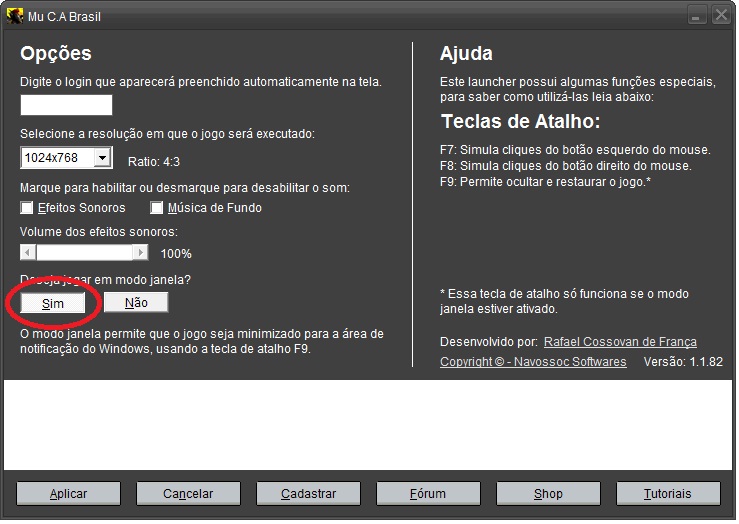Choose Não for window mode
This screenshot has width=739, height=524.
point(136,303)
